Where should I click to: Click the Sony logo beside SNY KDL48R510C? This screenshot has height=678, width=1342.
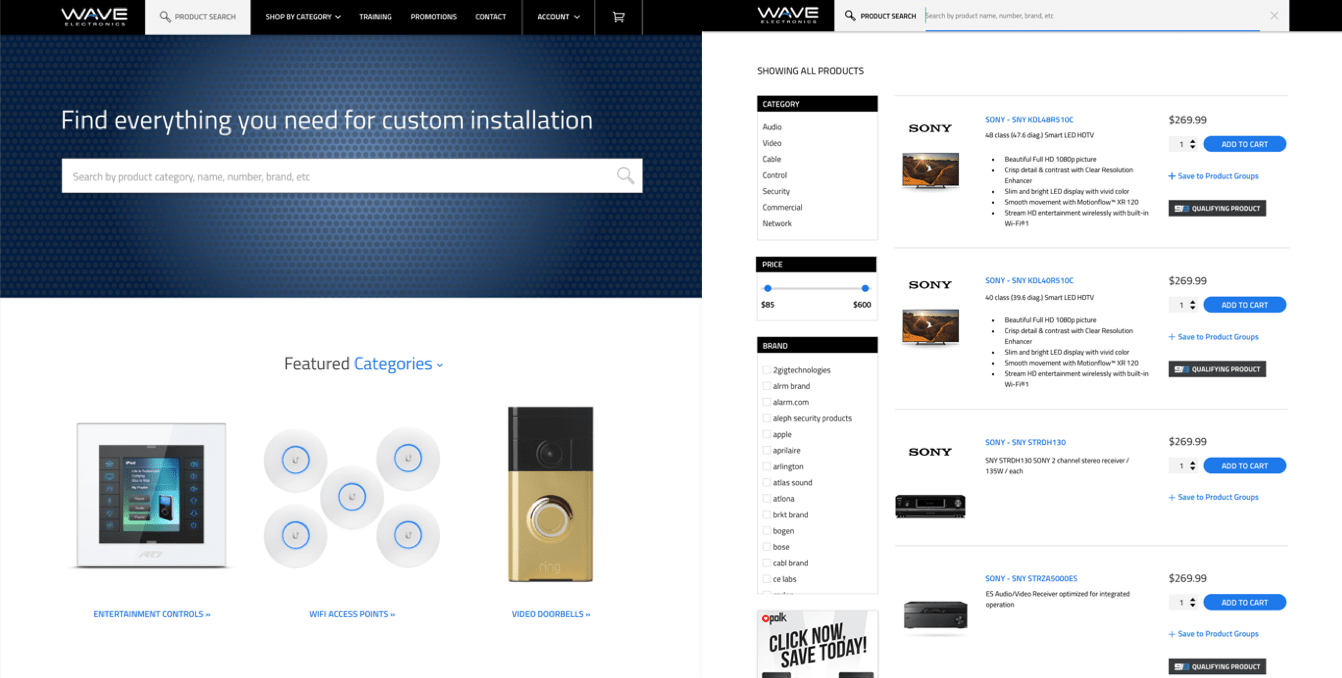930,128
